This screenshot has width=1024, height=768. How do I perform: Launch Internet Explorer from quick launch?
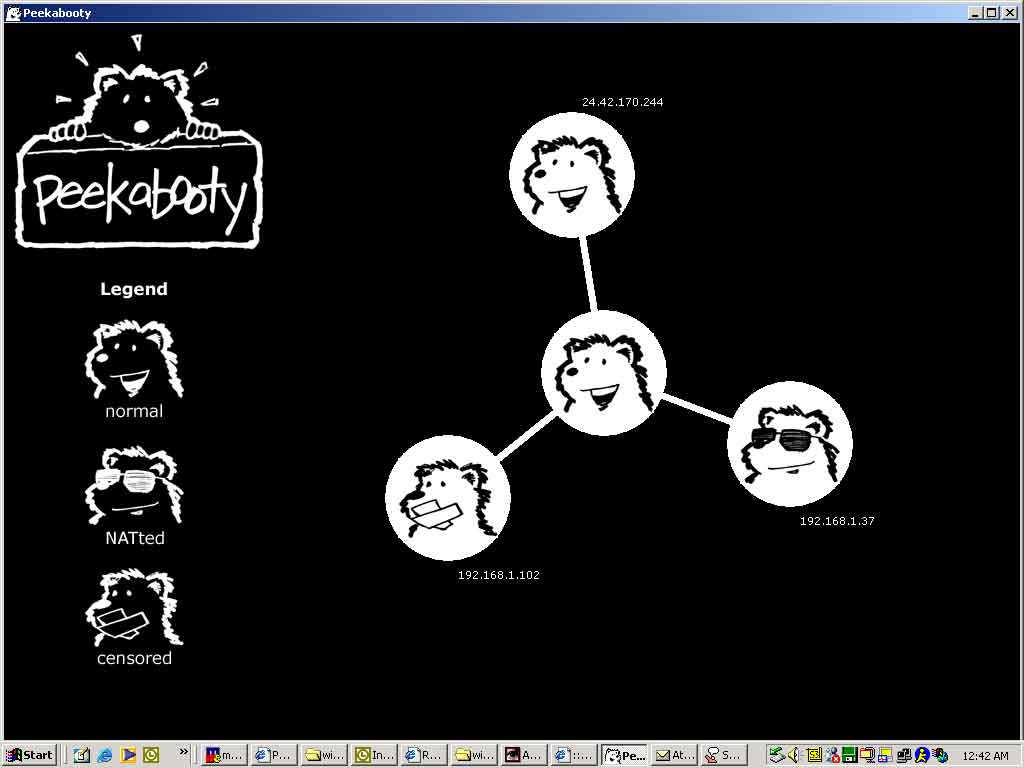[104, 755]
